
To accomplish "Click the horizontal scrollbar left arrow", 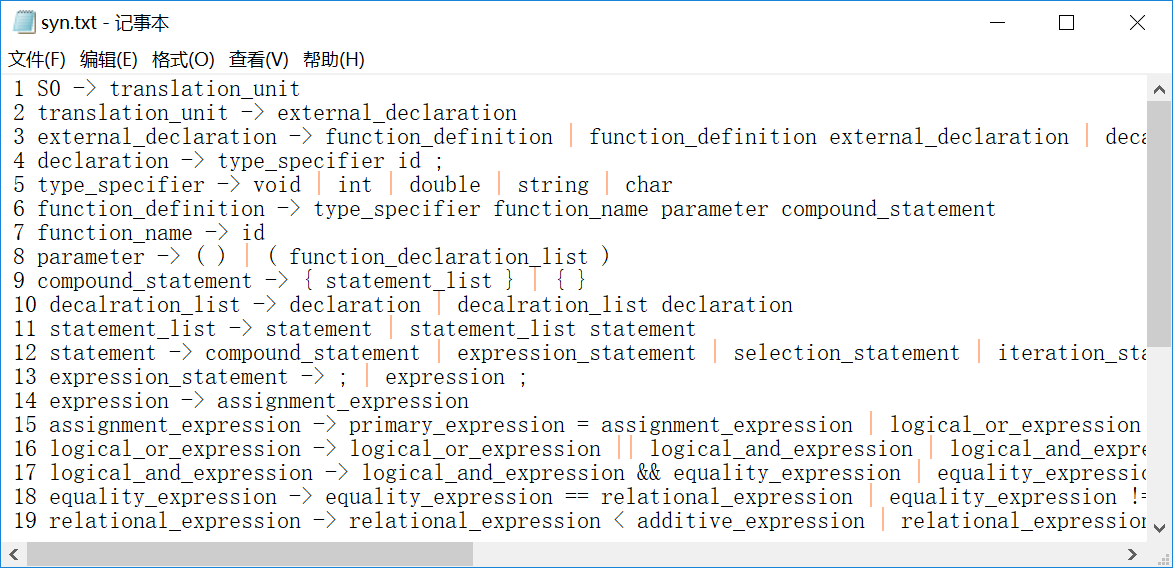I will point(14,554).
